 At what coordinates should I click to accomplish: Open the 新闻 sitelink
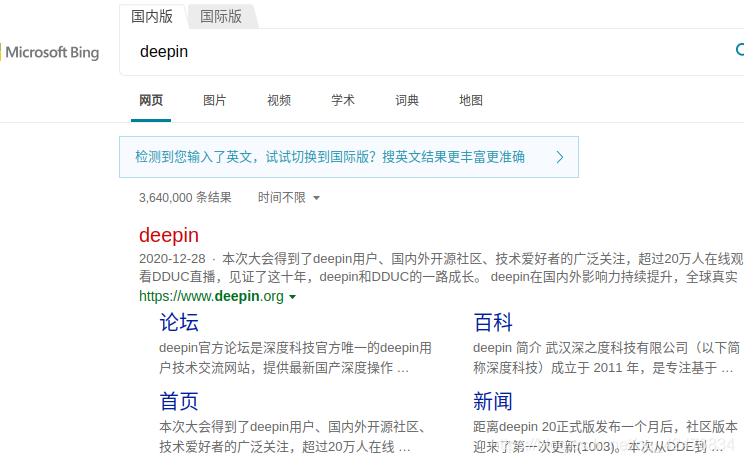point(493,401)
